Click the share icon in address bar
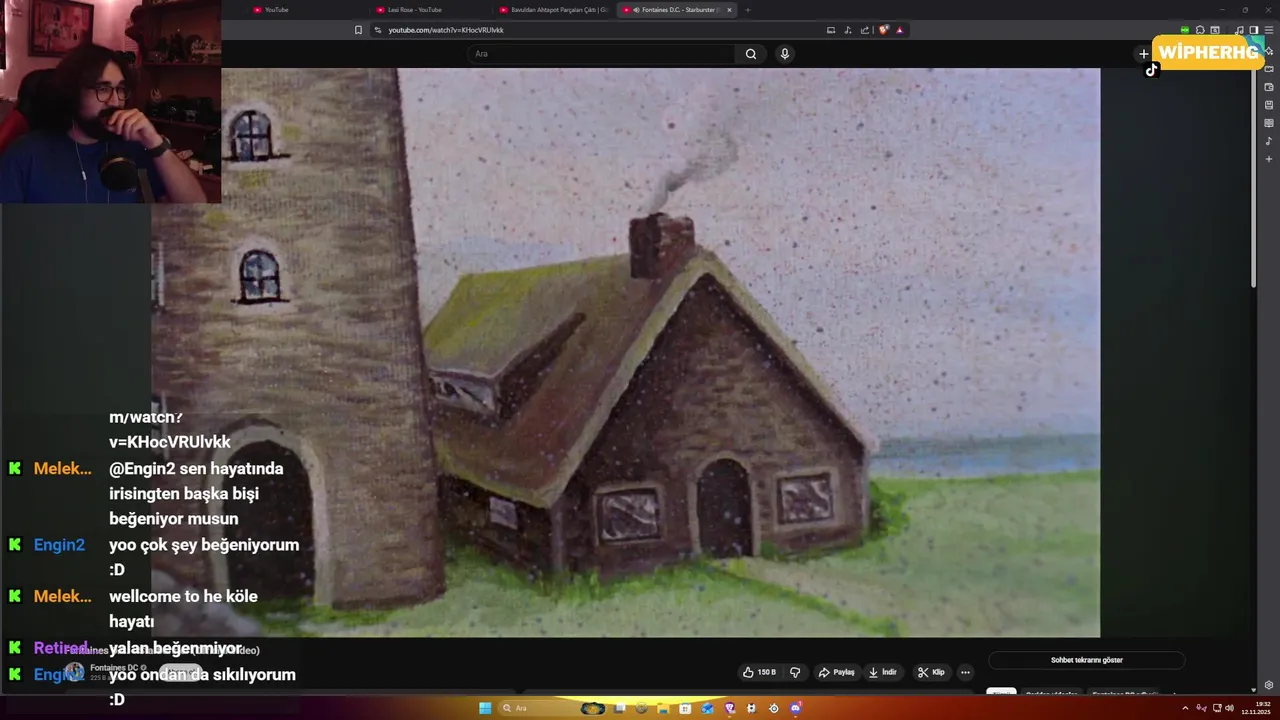 tap(865, 30)
